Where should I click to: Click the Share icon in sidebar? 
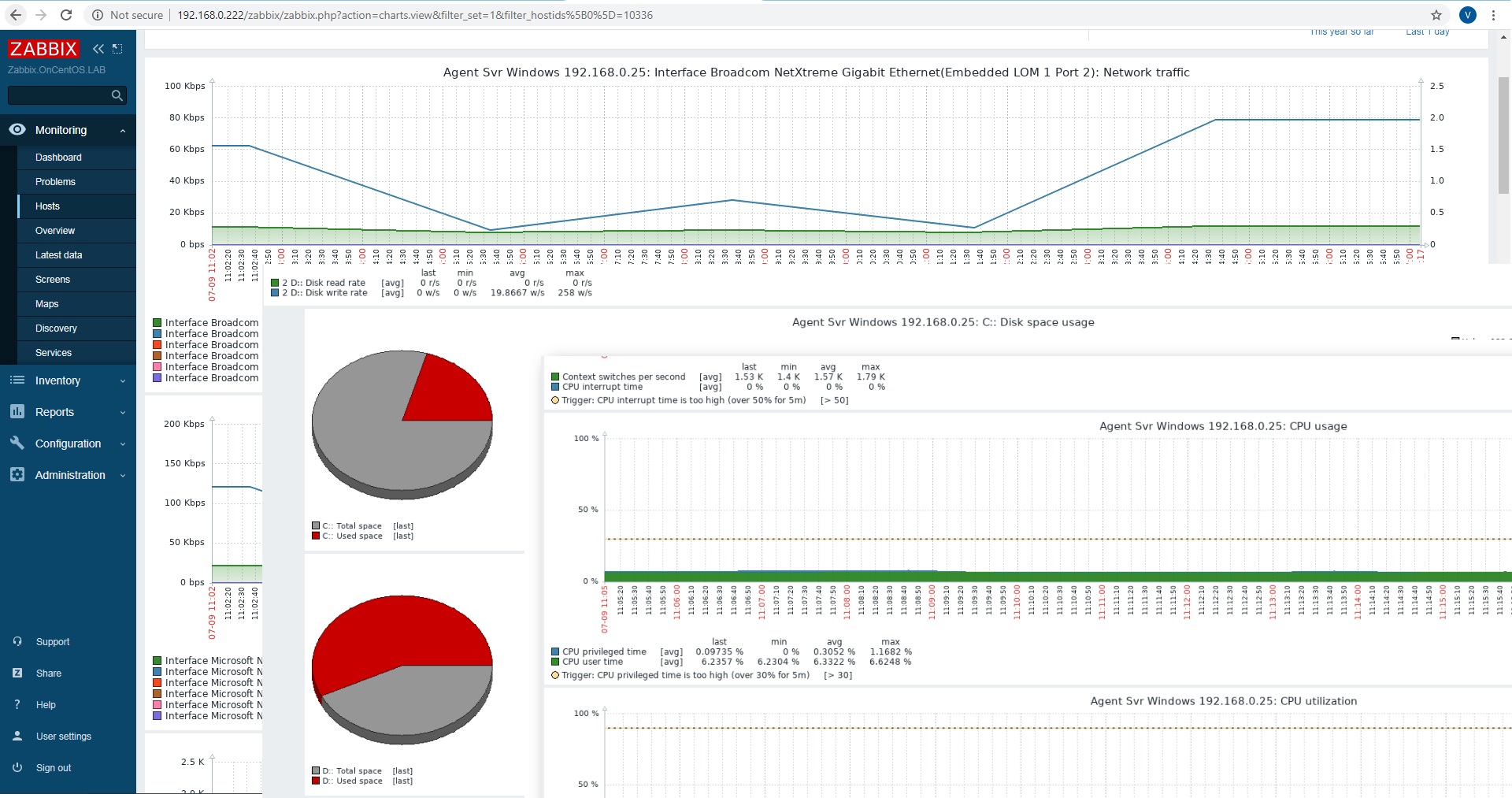pos(17,673)
